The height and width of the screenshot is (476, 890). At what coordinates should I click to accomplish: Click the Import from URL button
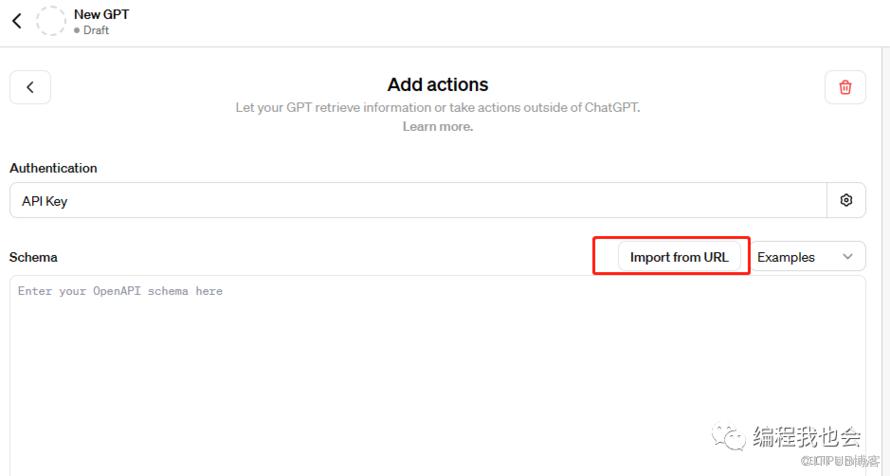tap(679, 257)
